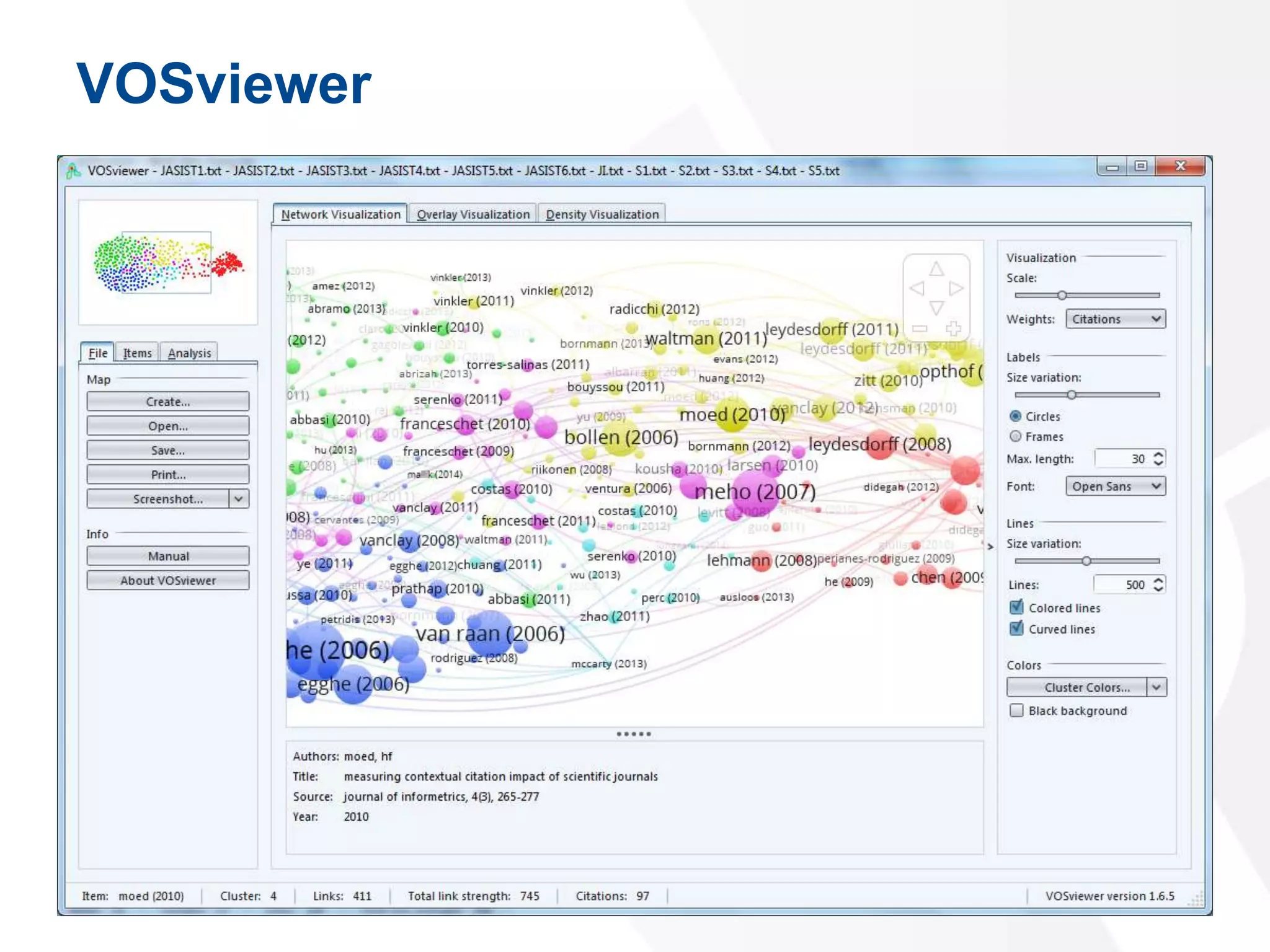
Task: Open the Manual from Info section
Action: [x=168, y=556]
